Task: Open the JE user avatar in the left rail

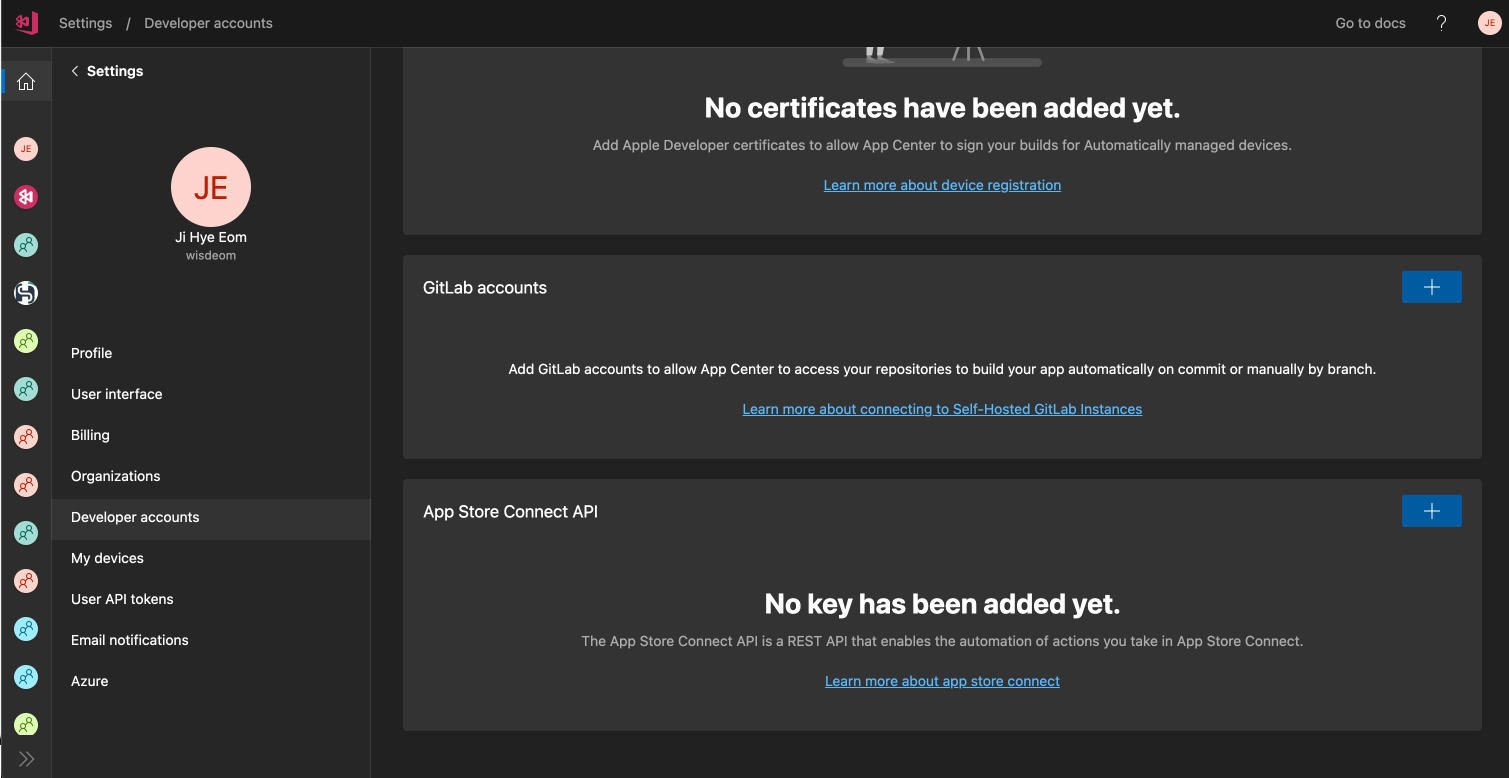Action: 26,149
